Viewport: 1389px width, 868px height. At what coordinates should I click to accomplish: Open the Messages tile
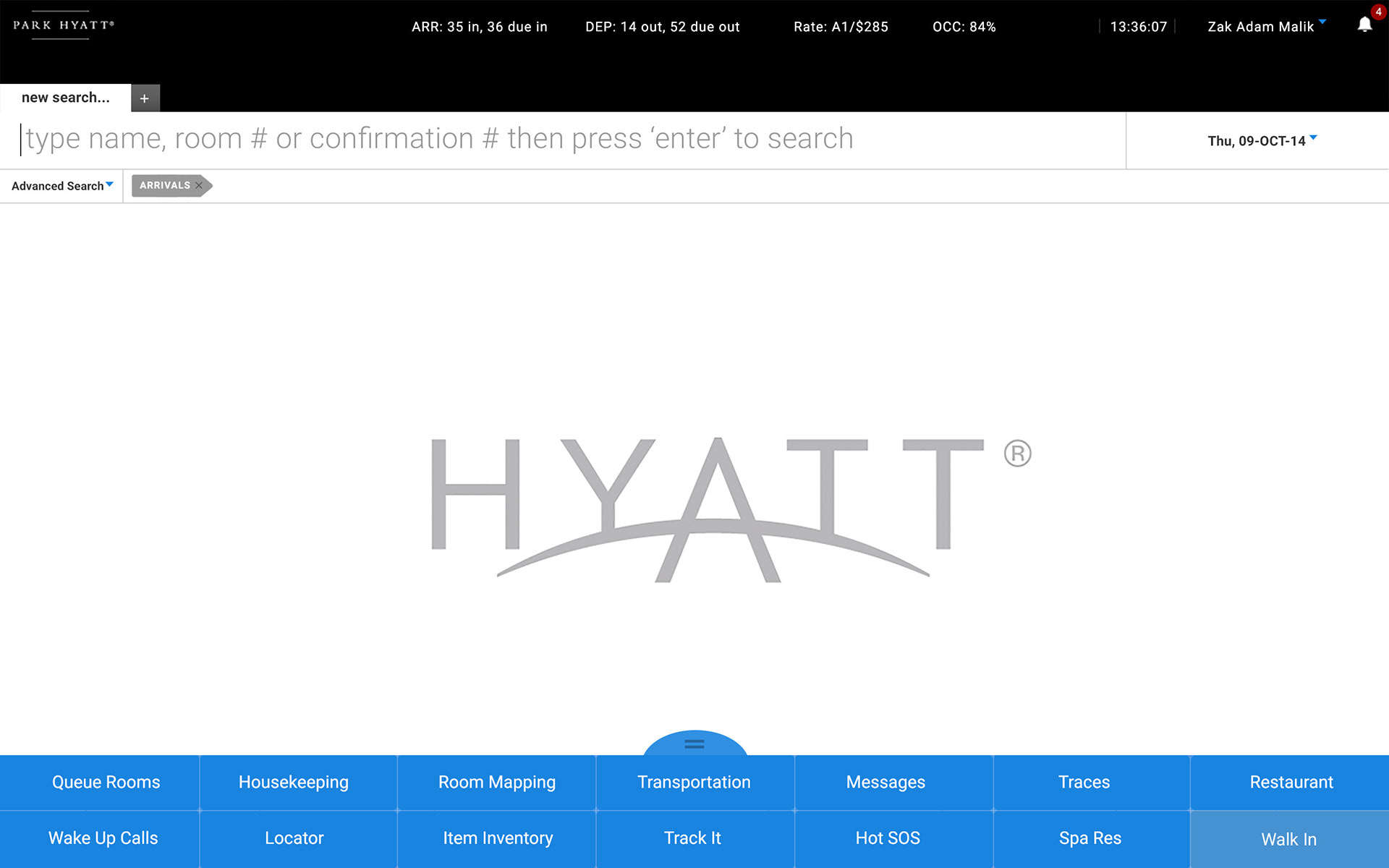pyautogui.click(x=893, y=783)
